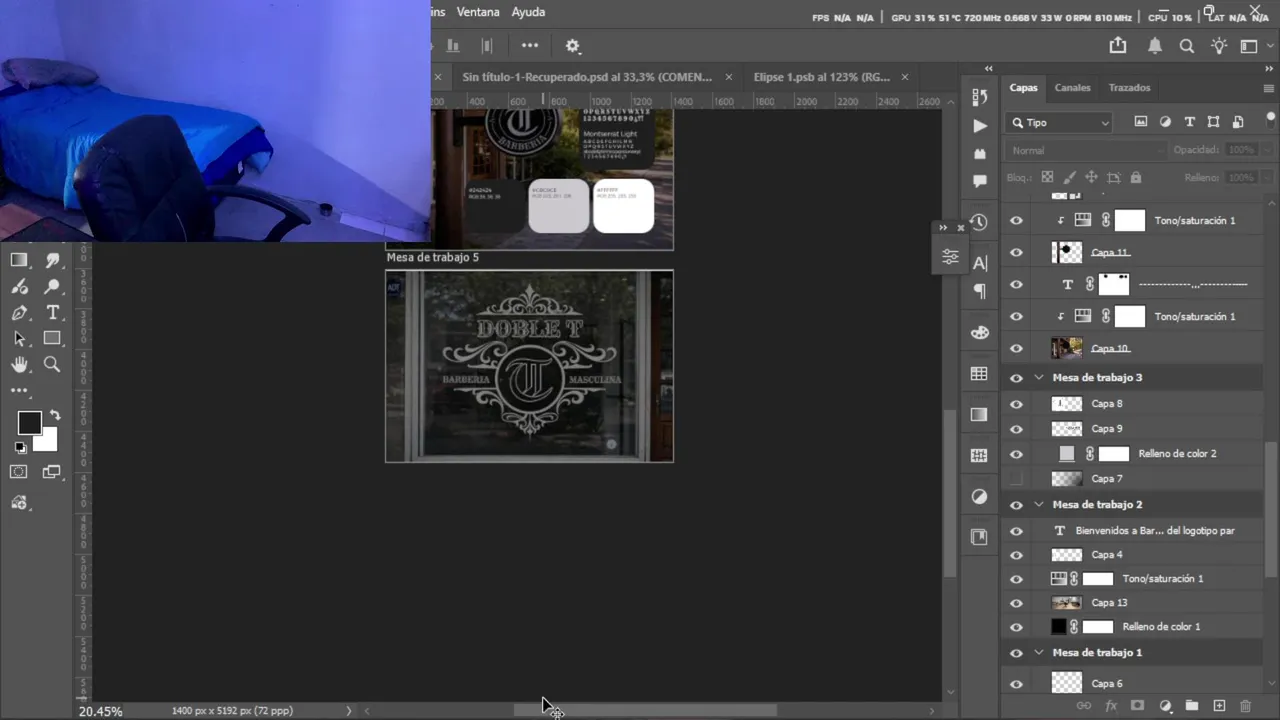1280x720 pixels.
Task: Lock all layer properties padlock icon
Action: tap(1136, 178)
